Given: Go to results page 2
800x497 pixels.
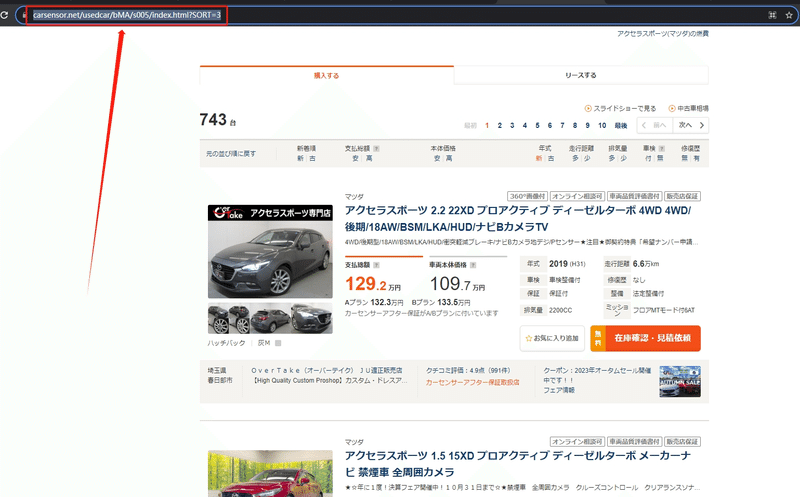Looking at the screenshot, I should (499, 125).
